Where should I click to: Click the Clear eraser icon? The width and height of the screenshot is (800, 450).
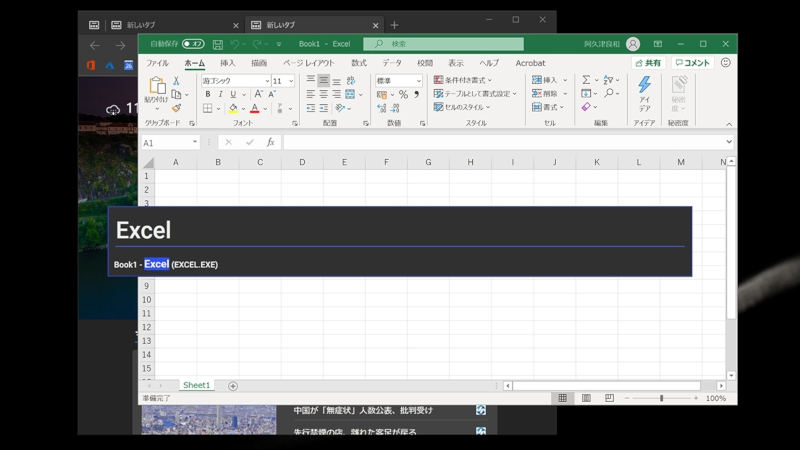point(586,107)
